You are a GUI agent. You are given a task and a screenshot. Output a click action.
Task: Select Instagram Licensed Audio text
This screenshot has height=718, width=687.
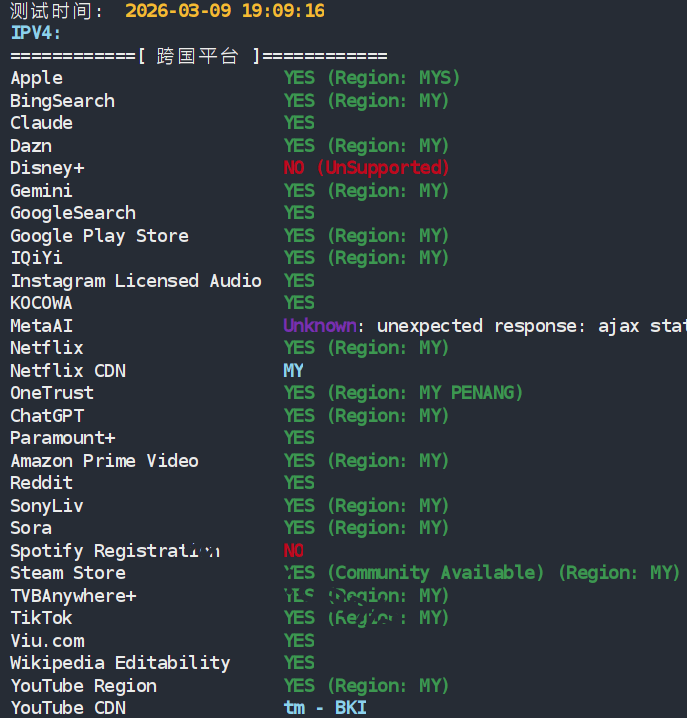pyautogui.click(x=136, y=281)
